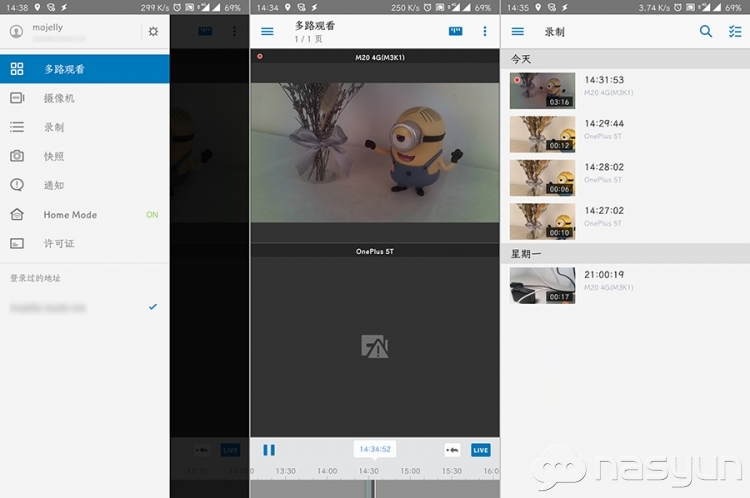The width and height of the screenshot is (750, 498).
Task: Click the 录制 list icon in sidebar
Action: pyautogui.click(x=17, y=127)
